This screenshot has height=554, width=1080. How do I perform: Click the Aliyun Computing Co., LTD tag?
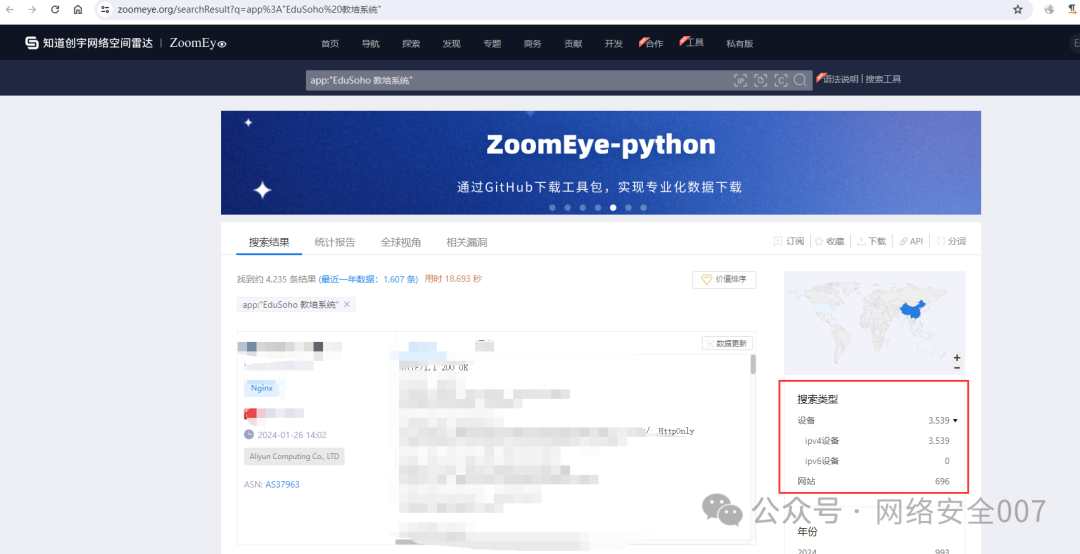pyautogui.click(x=294, y=456)
